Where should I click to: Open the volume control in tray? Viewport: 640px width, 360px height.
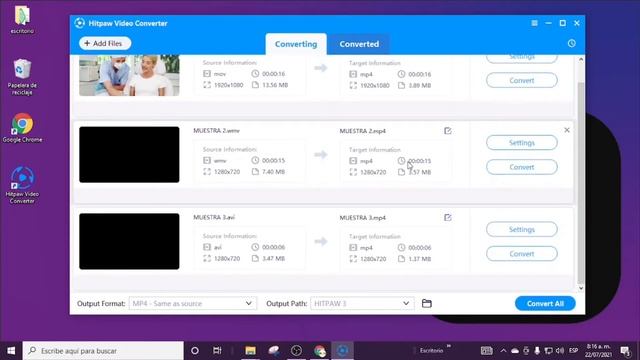[560, 351]
